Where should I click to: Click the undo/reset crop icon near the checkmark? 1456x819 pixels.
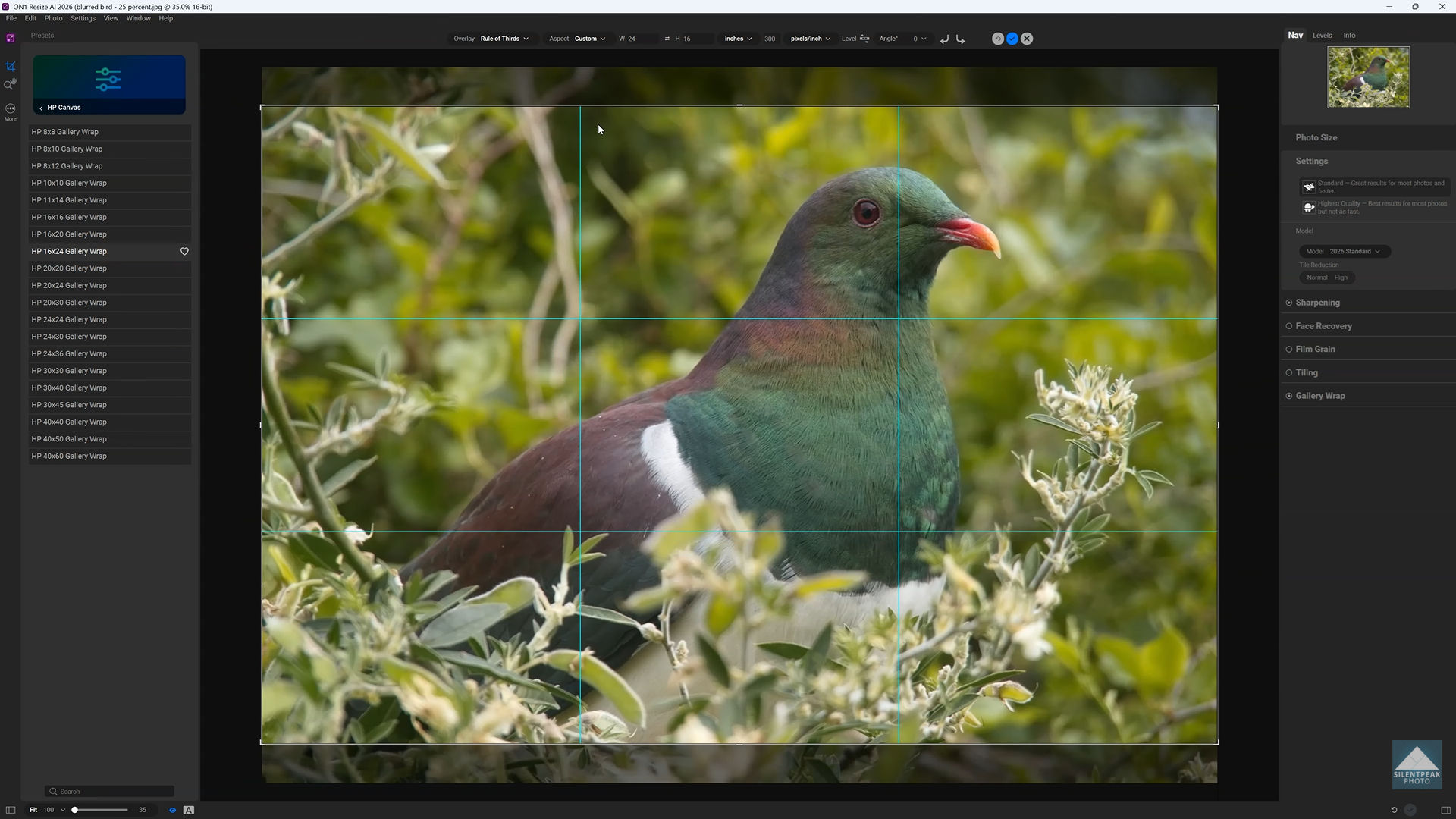(x=998, y=39)
